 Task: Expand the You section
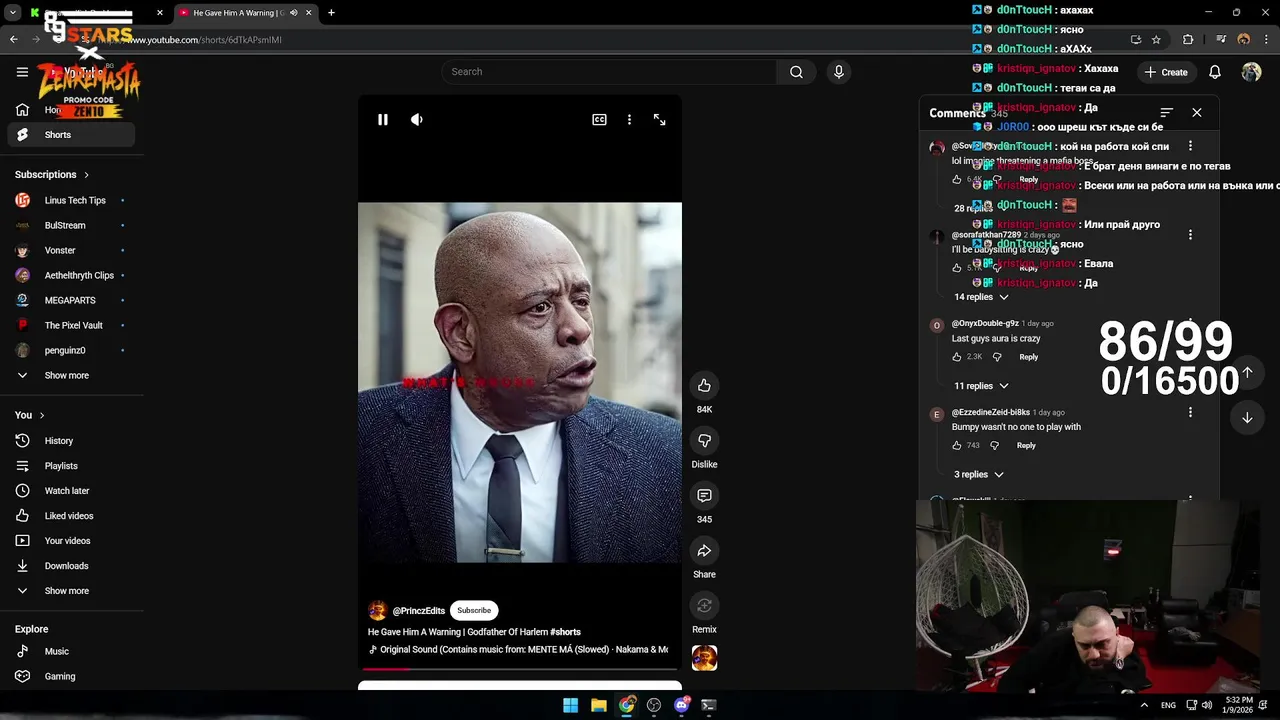[x=30, y=415]
